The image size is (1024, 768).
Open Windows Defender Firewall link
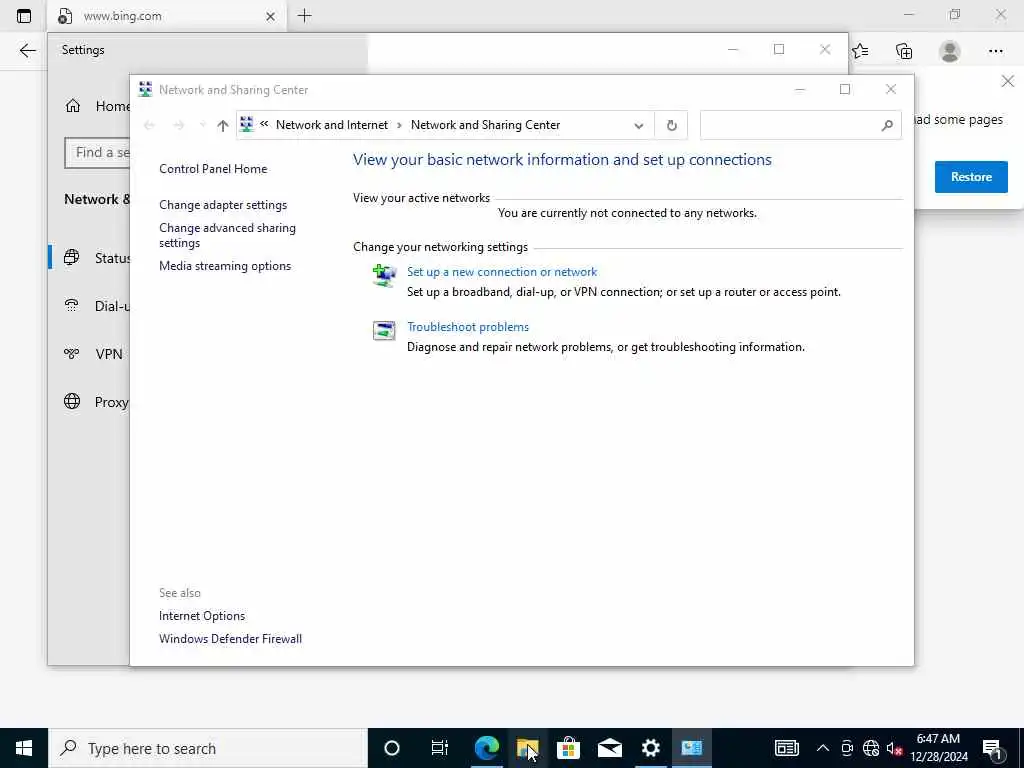coord(230,639)
